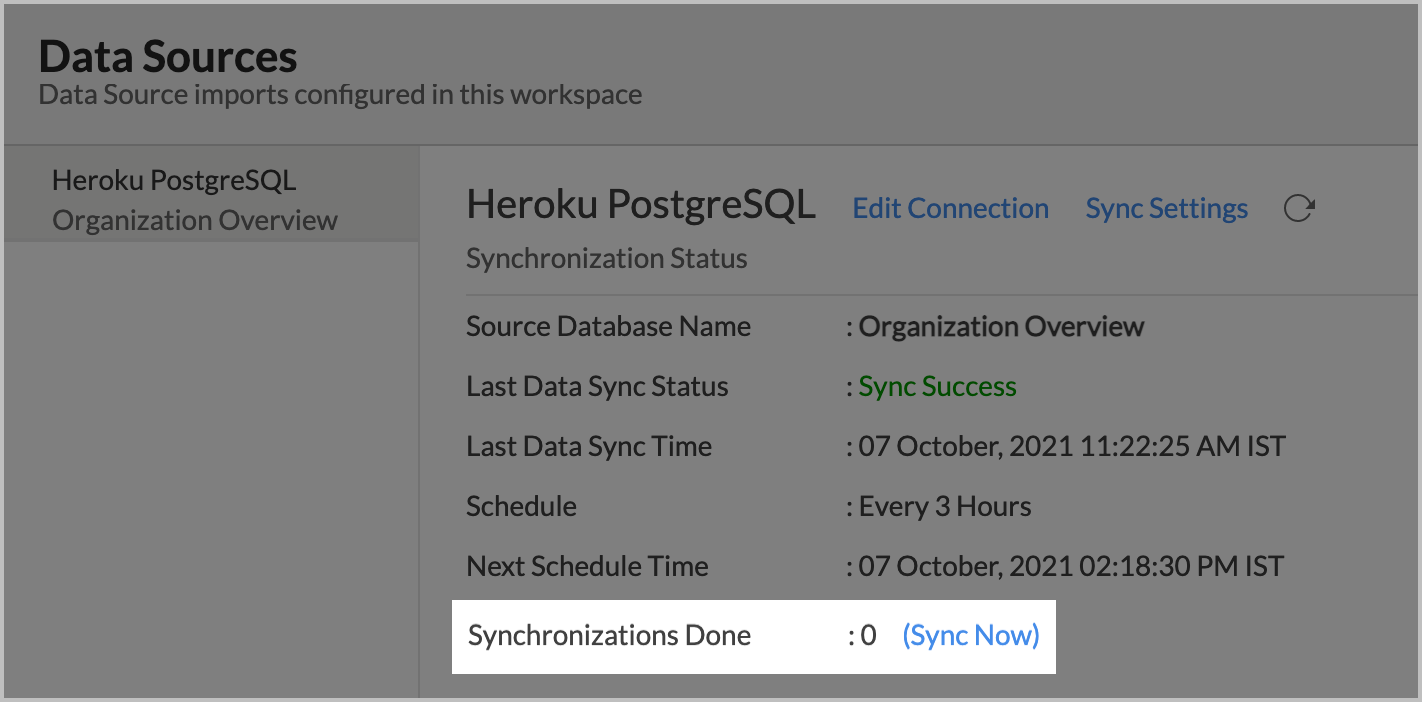Open the Edit Connection link

(x=950, y=208)
